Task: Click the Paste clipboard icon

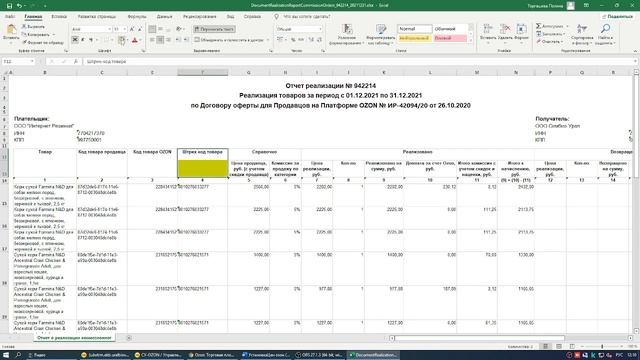Action: click(x=11, y=29)
